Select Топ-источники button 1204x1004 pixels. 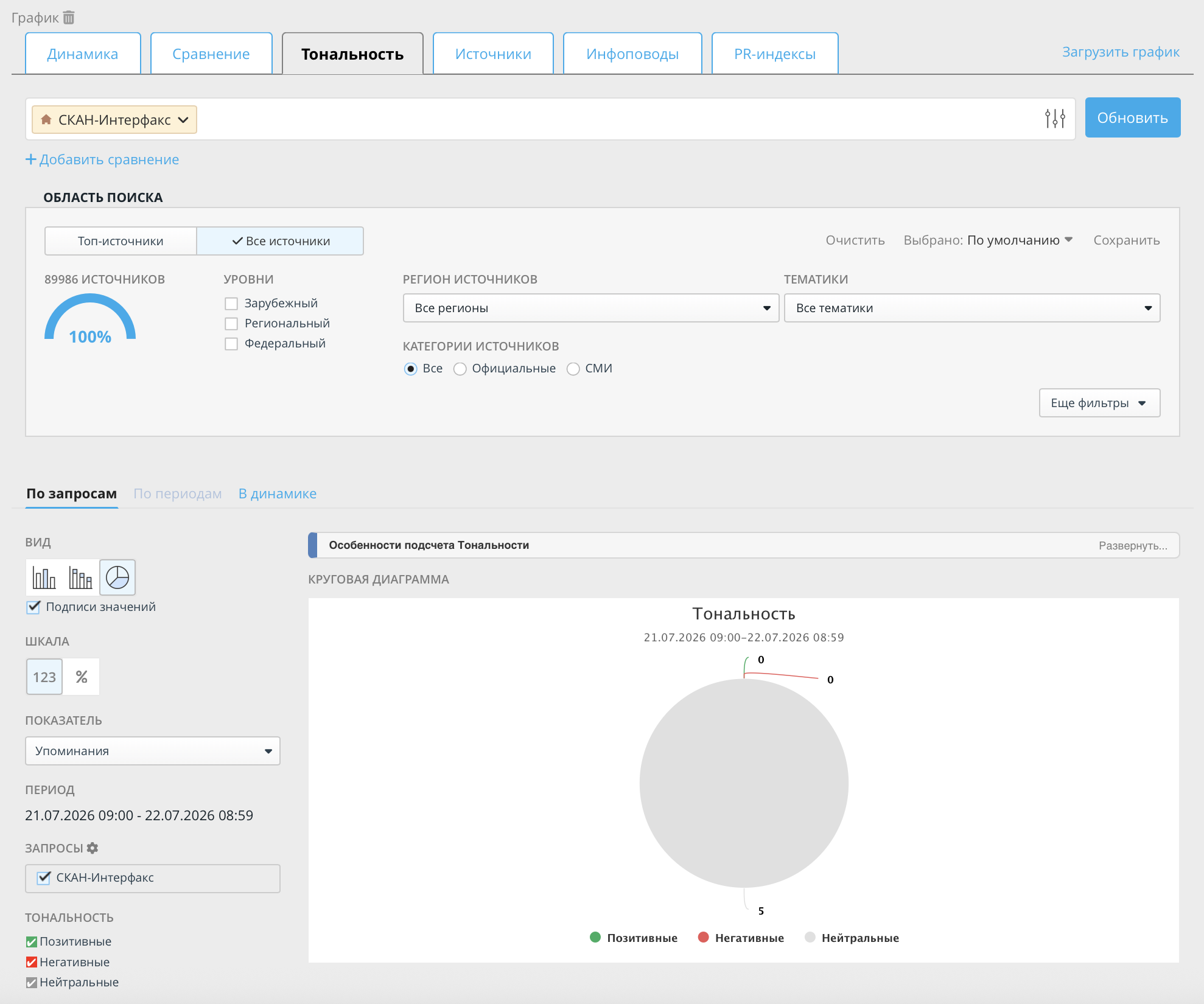[121, 241]
